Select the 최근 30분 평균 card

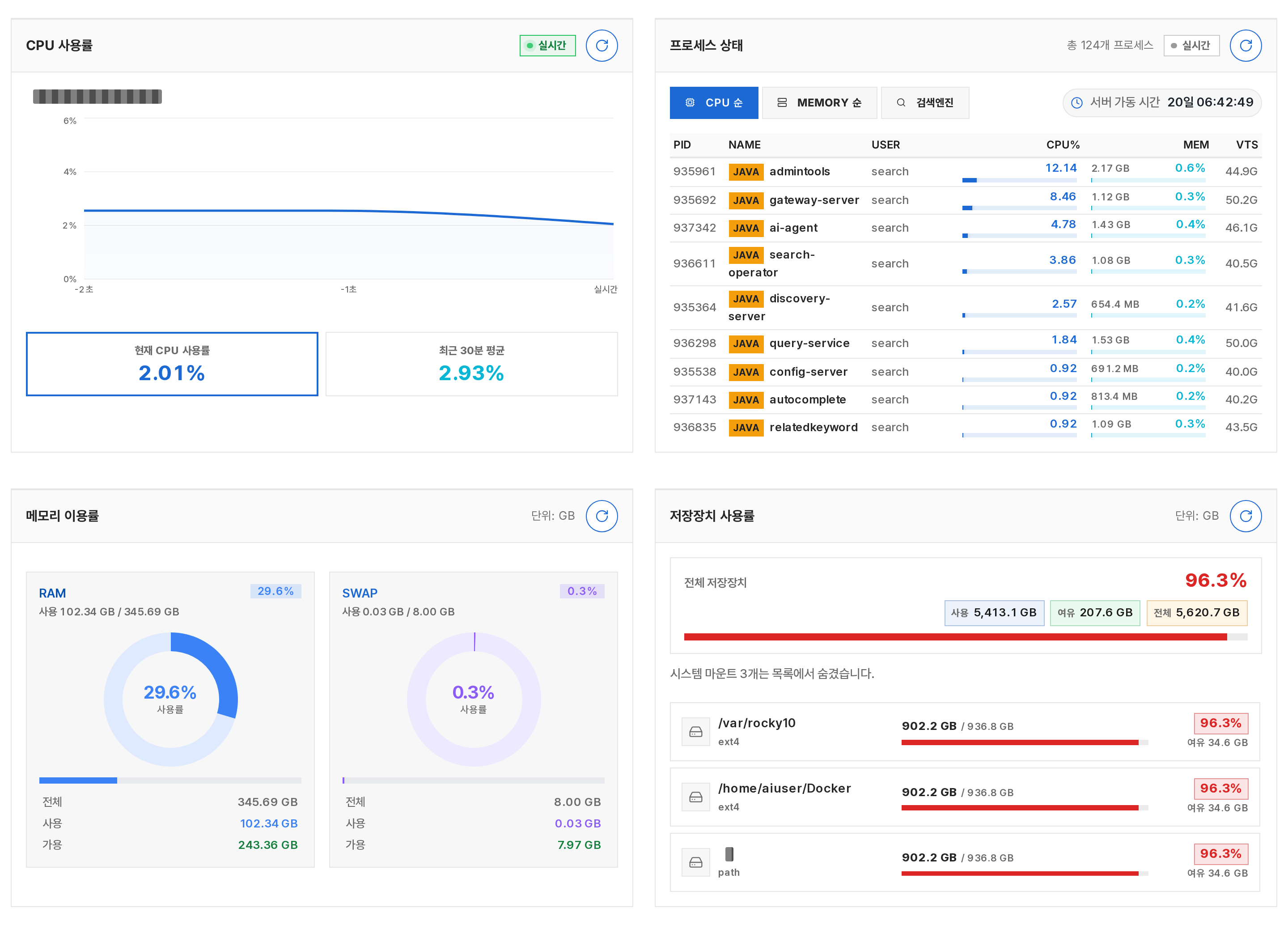click(471, 364)
